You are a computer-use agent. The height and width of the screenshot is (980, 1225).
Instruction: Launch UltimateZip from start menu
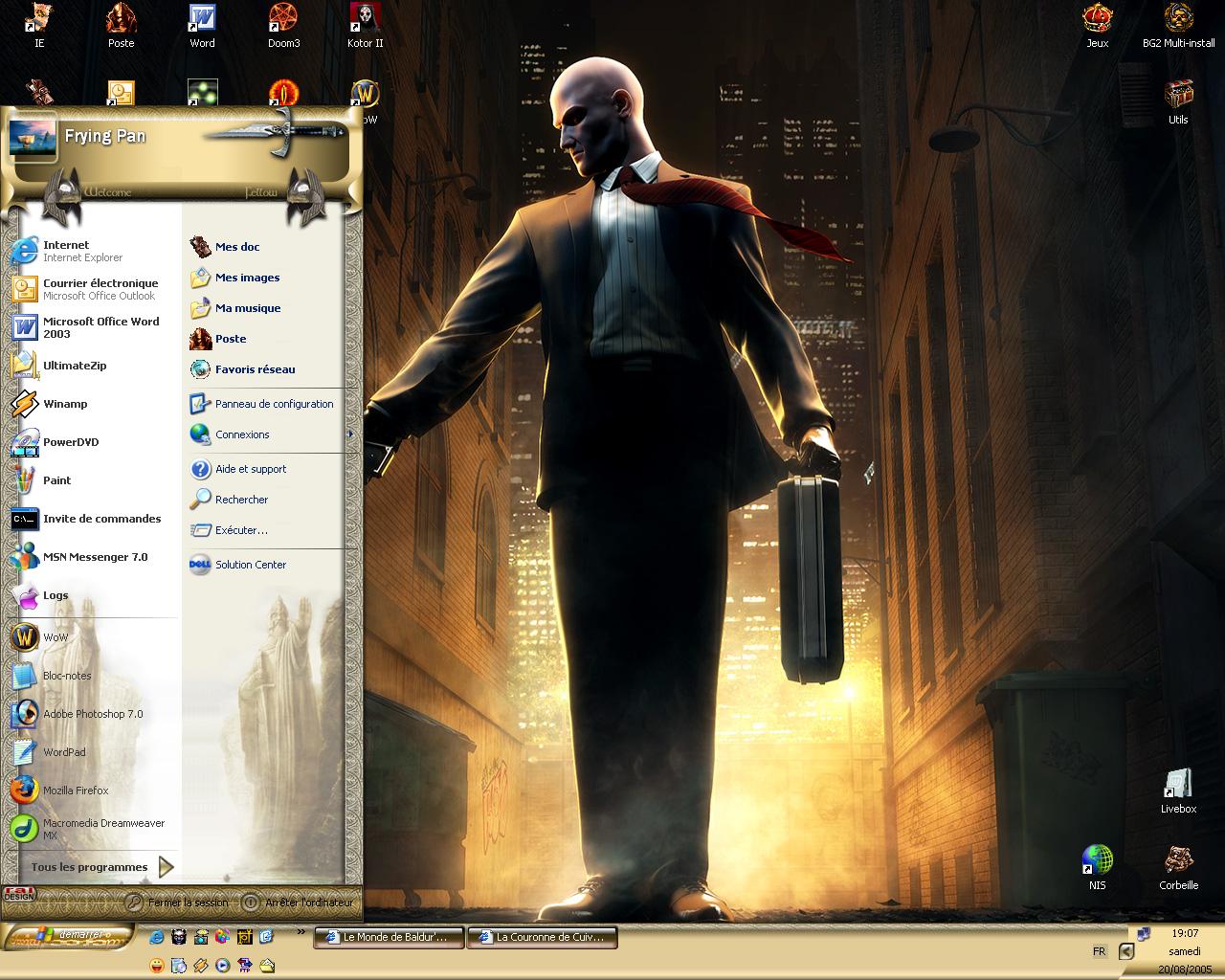92,366
